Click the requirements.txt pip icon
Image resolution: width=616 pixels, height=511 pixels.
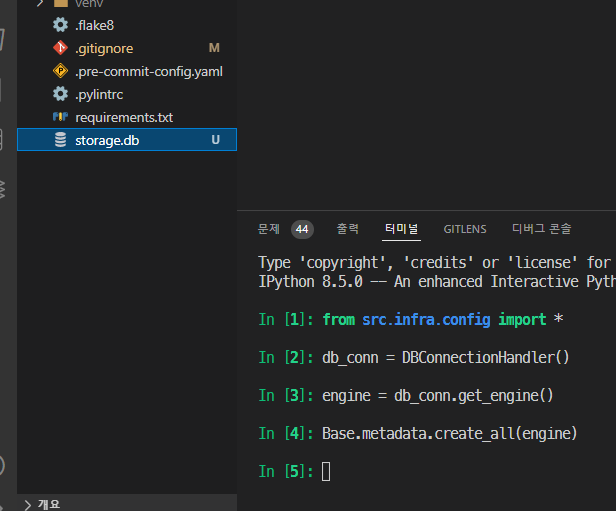(60, 117)
